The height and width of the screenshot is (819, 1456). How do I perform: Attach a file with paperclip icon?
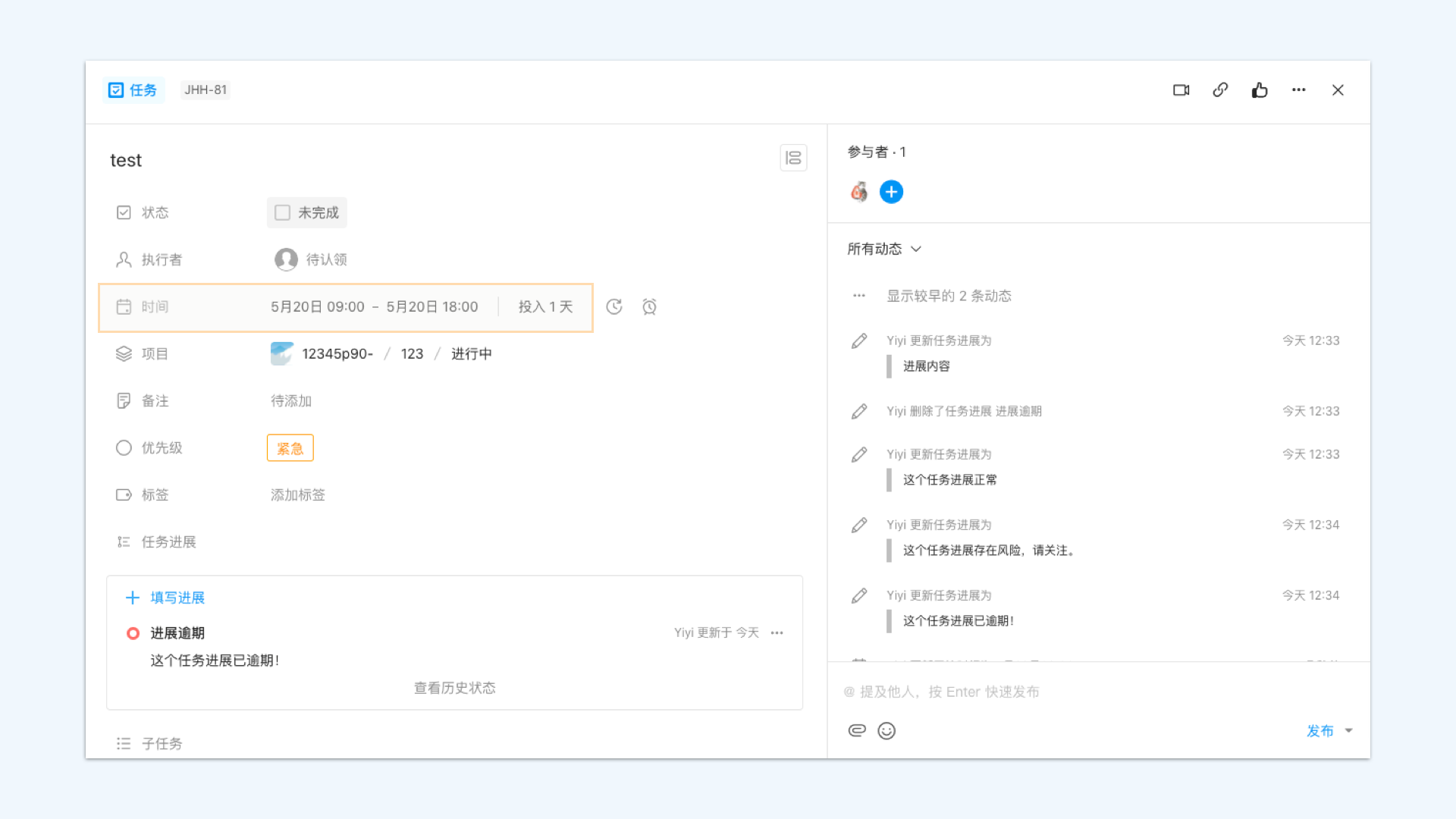(x=857, y=731)
